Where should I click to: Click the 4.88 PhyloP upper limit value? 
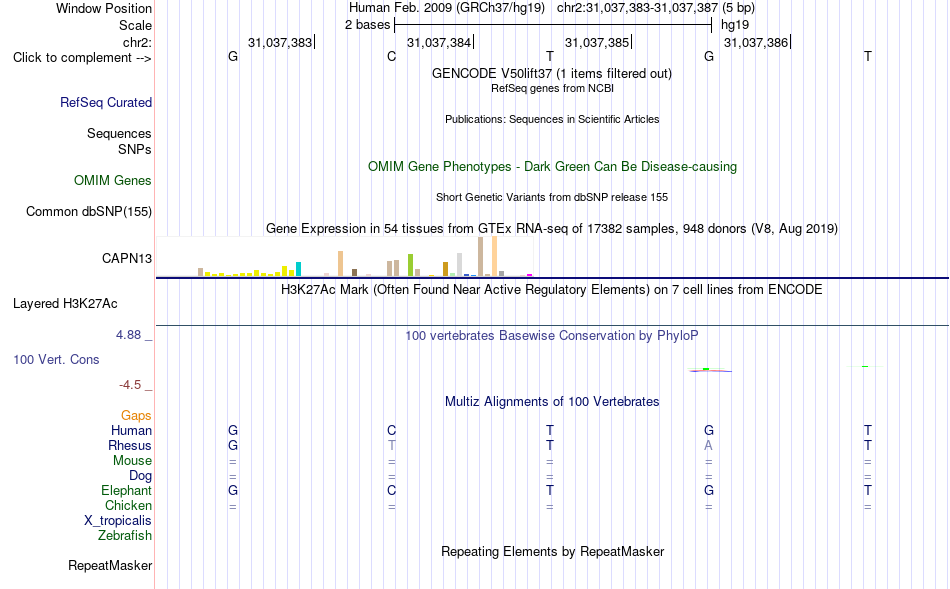tap(128, 334)
